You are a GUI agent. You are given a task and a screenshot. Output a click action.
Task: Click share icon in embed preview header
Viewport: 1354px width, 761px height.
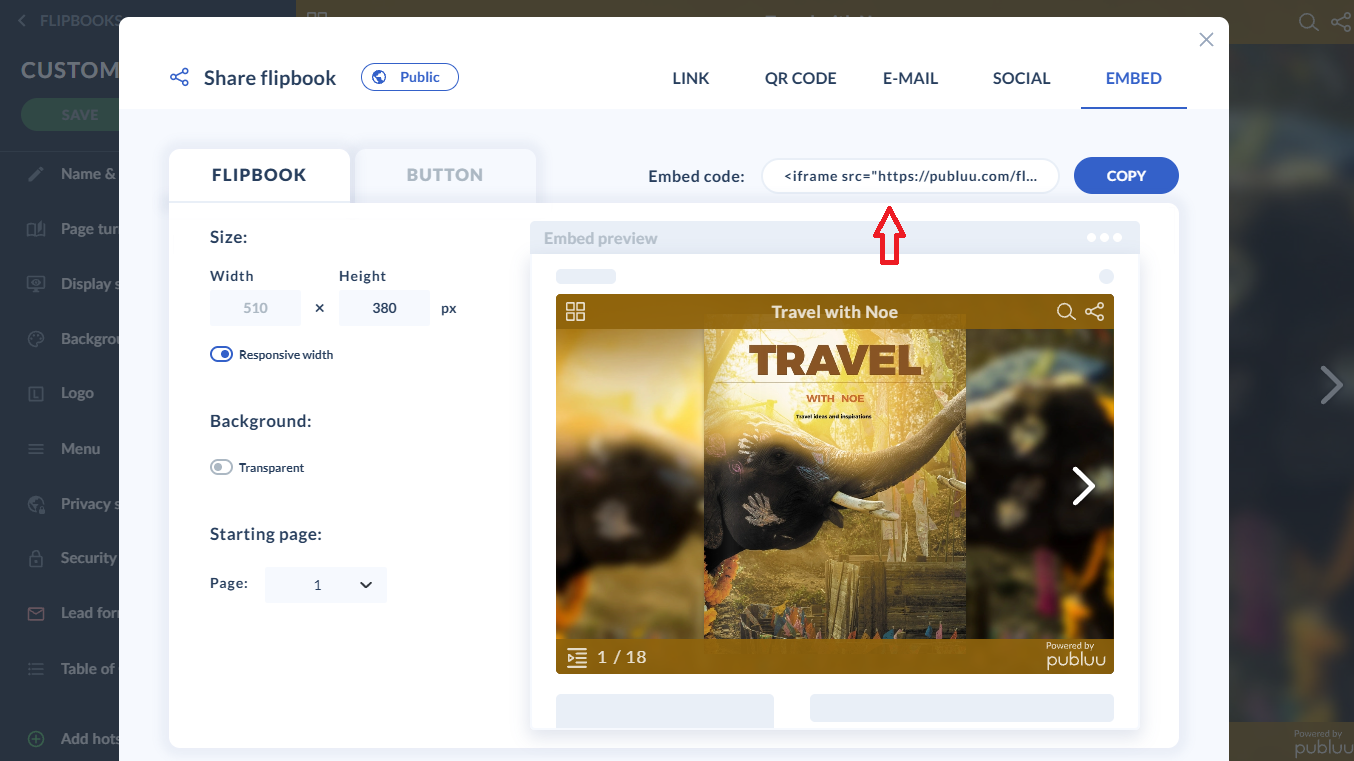pyautogui.click(x=1095, y=312)
